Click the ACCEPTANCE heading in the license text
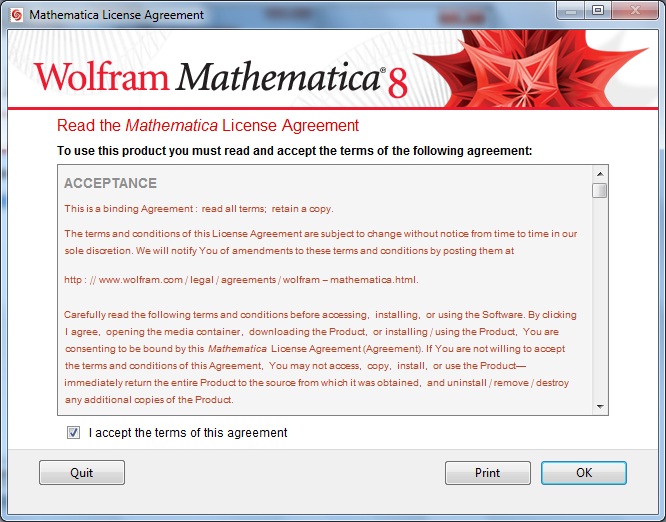The height and width of the screenshot is (522, 666). [110, 183]
